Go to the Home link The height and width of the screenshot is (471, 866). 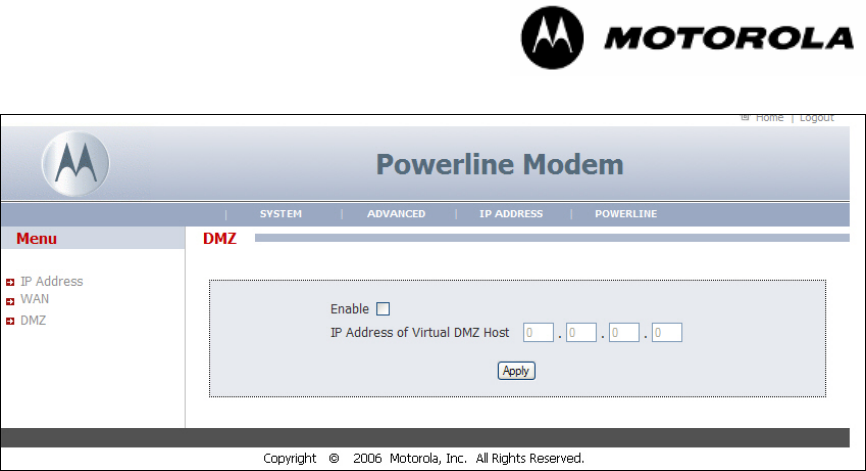tap(769, 118)
